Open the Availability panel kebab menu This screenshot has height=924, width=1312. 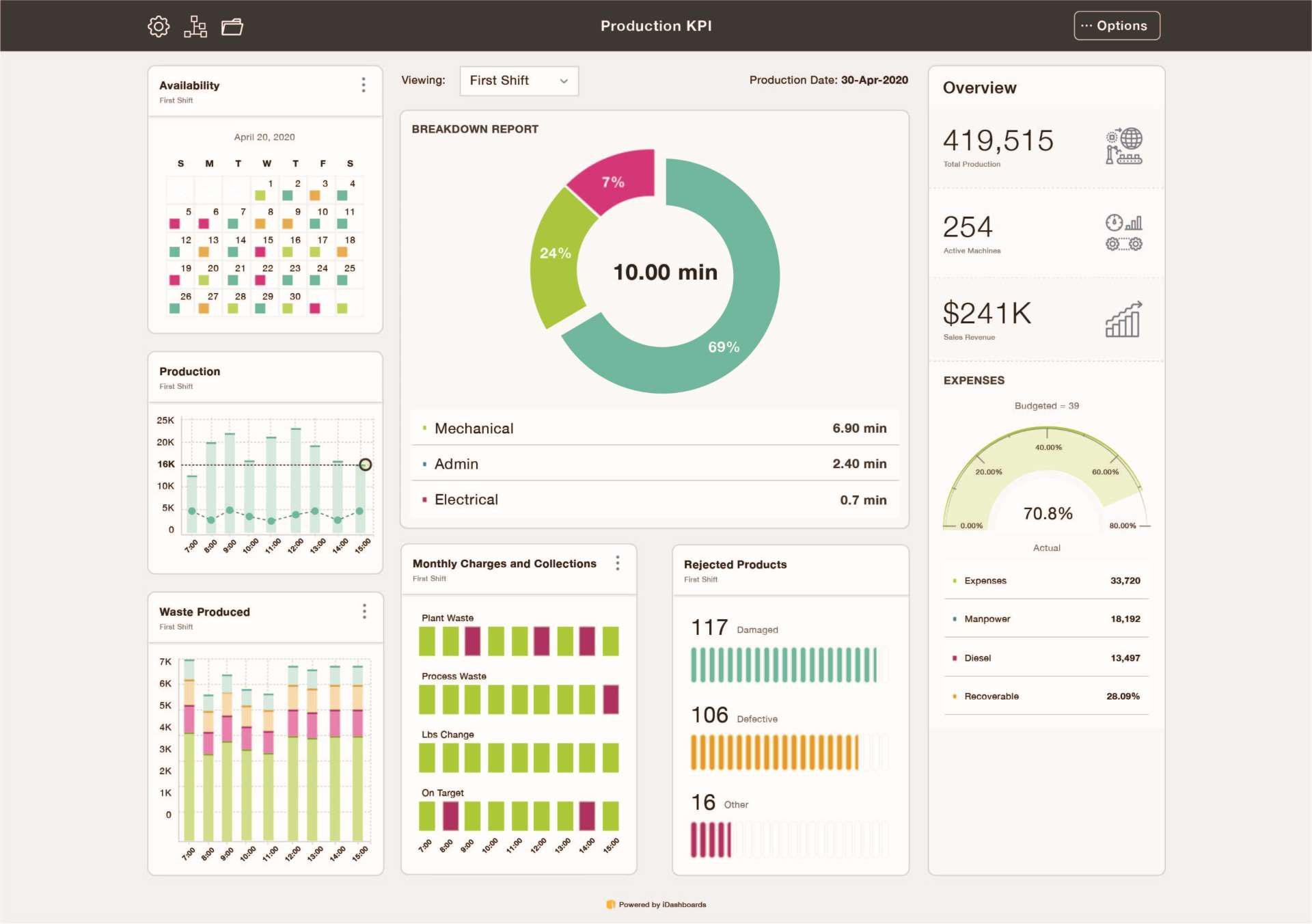[364, 85]
